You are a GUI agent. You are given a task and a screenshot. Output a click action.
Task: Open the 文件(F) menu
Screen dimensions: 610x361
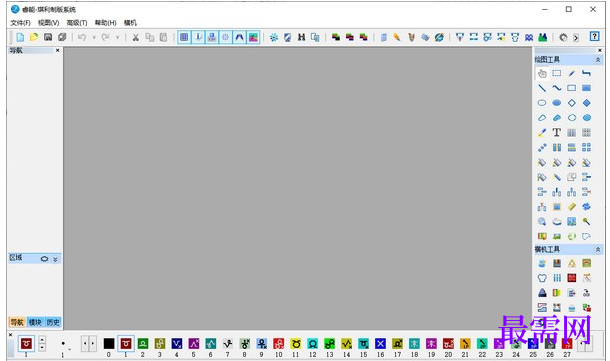point(21,23)
